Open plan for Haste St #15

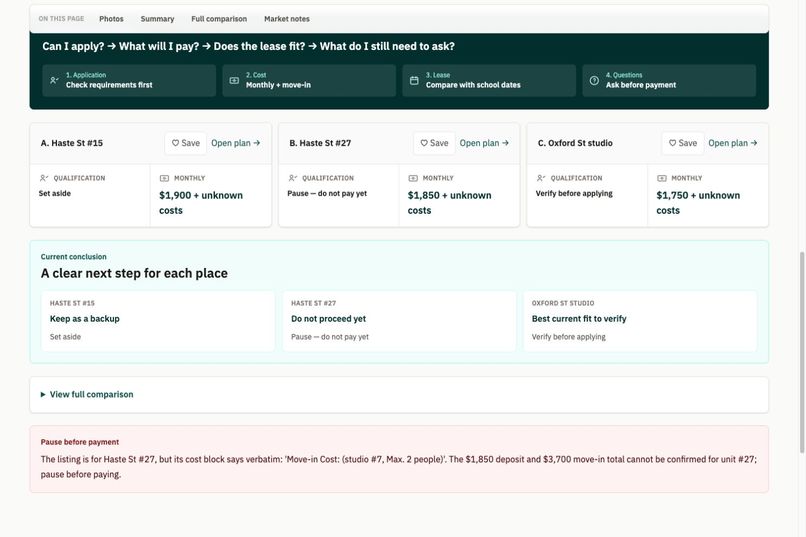(x=235, y=143)
